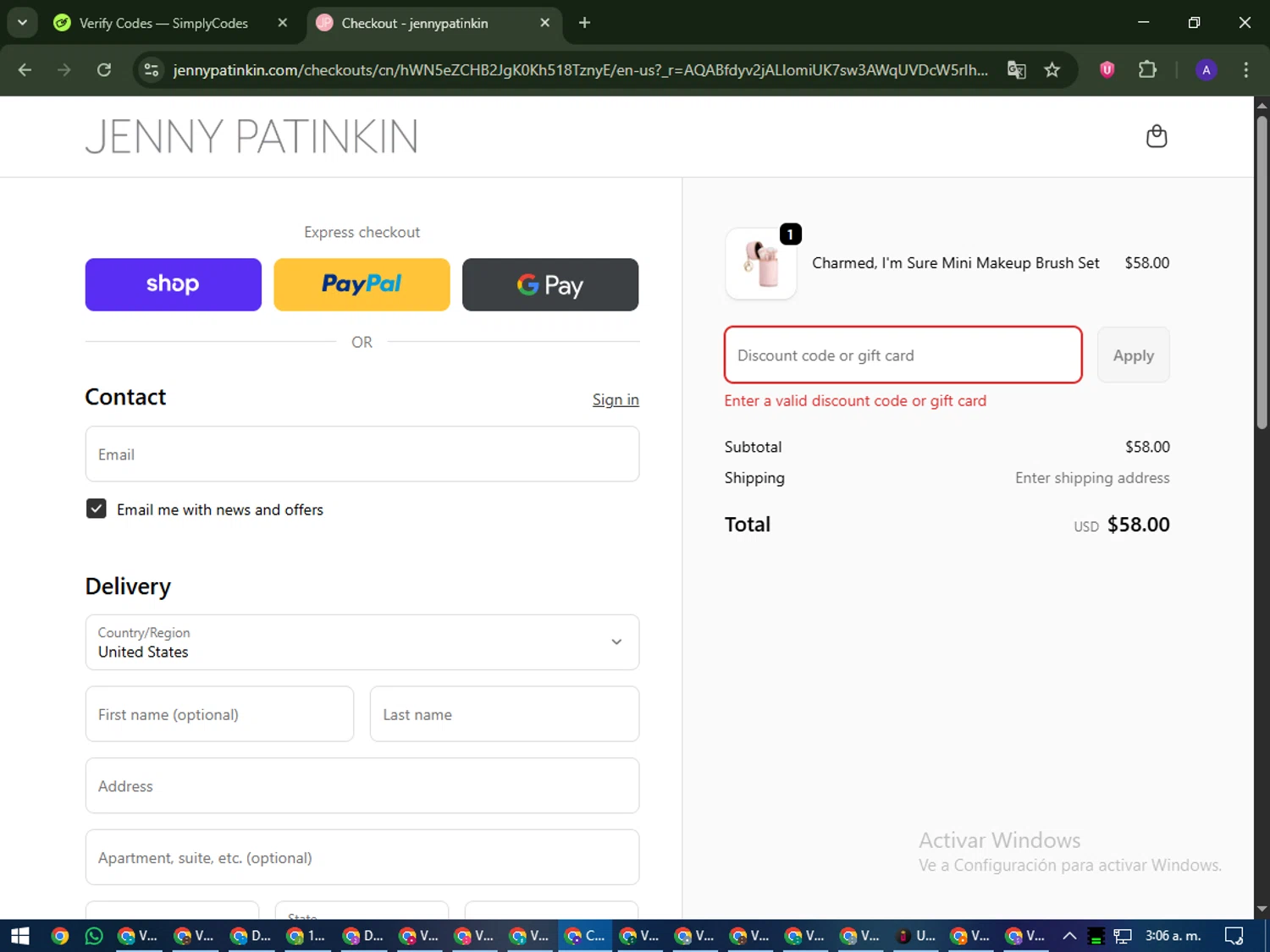
Task: Pay with Google Pay button
Action: point(550,284)
